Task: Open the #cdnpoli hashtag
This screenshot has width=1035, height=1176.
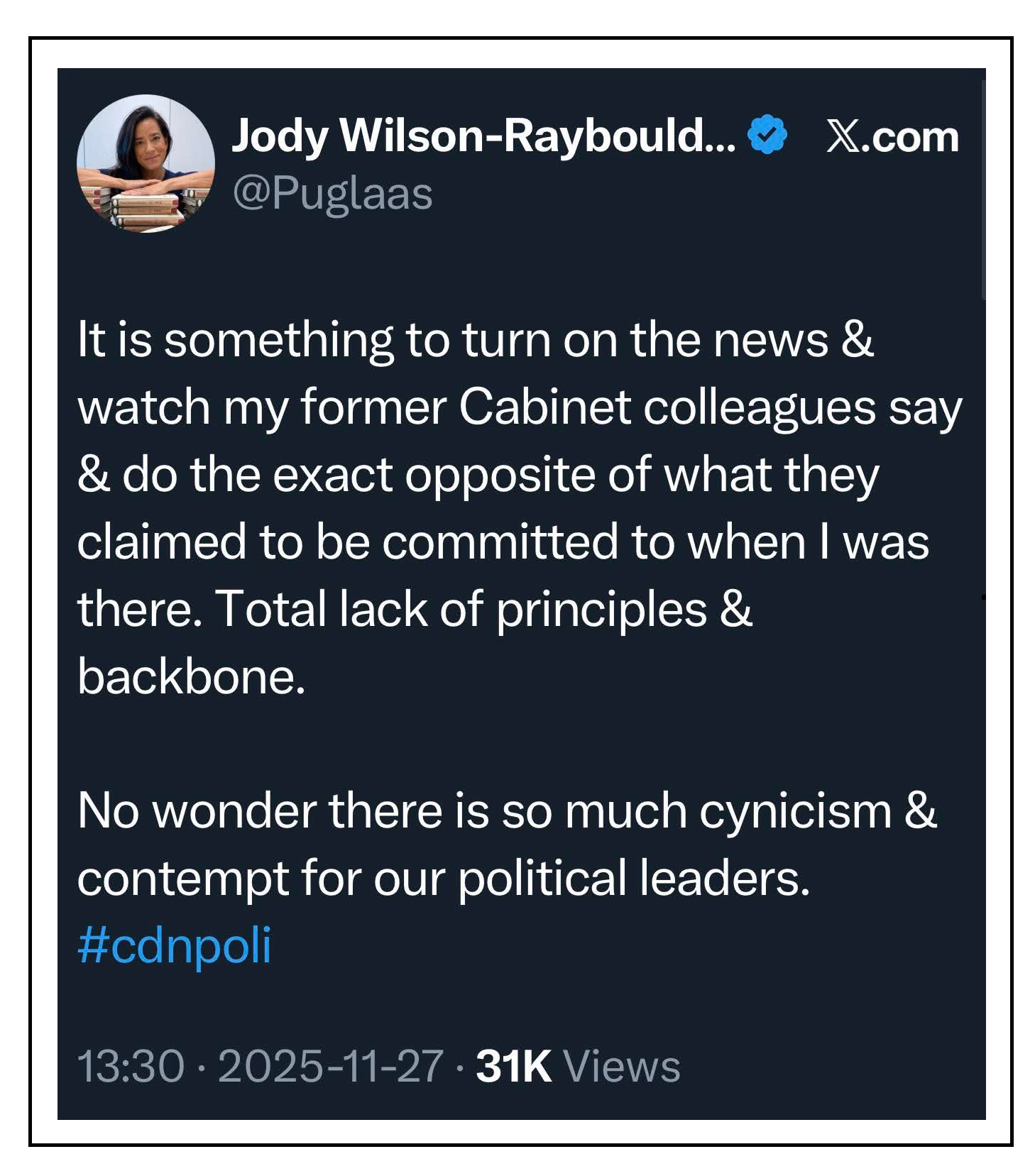Action: click(x=174, y=945)
